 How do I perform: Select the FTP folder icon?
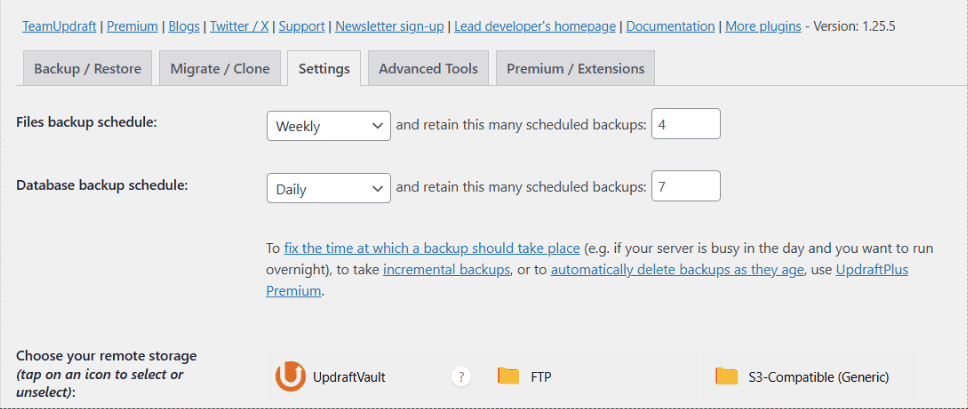(508, 376)
